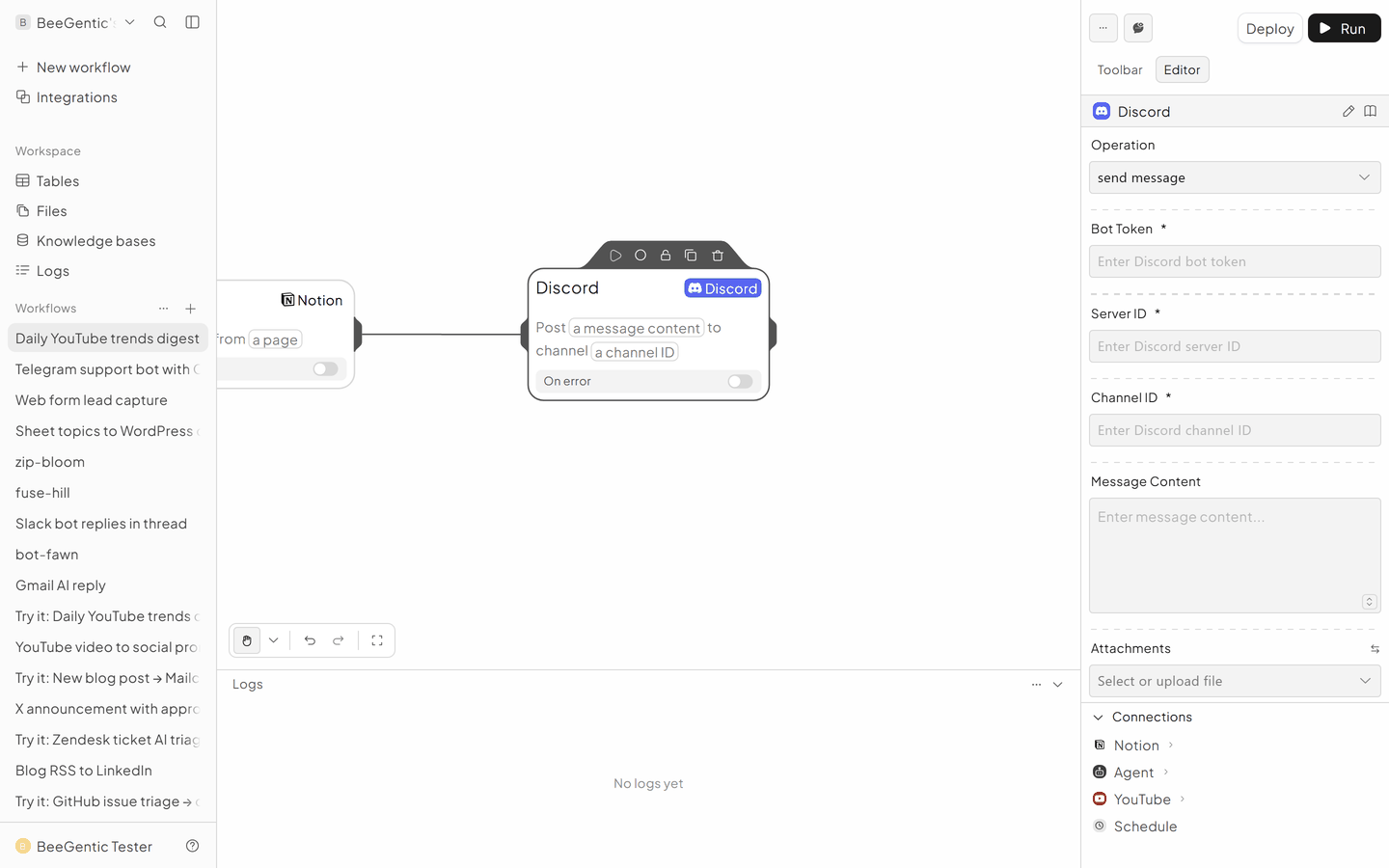The width and height of the screenshot is (1389, 868).
Task: Select the hand pan tool
Action: [247, 640]
